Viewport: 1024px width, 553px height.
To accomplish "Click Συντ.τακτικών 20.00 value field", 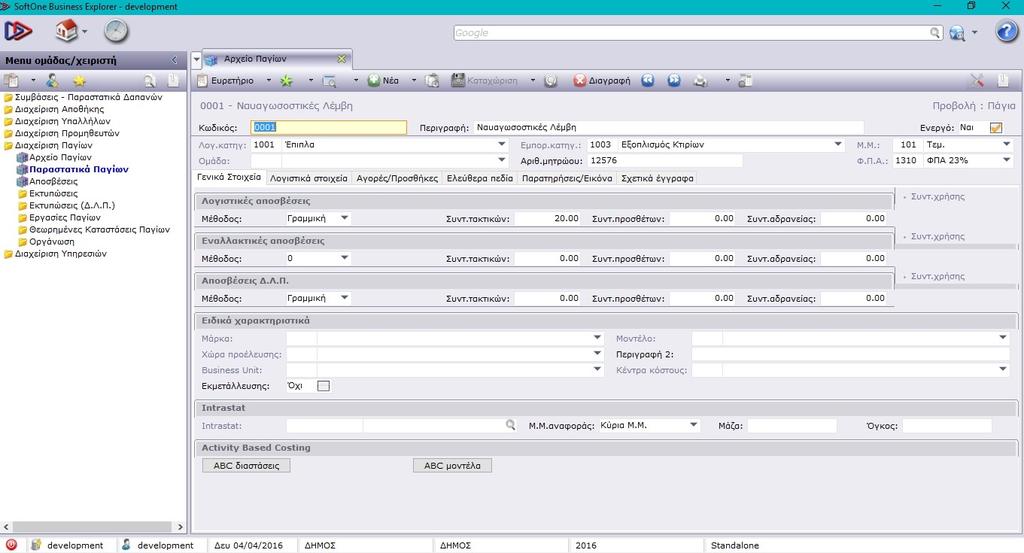I will click(x=548, y=218).
